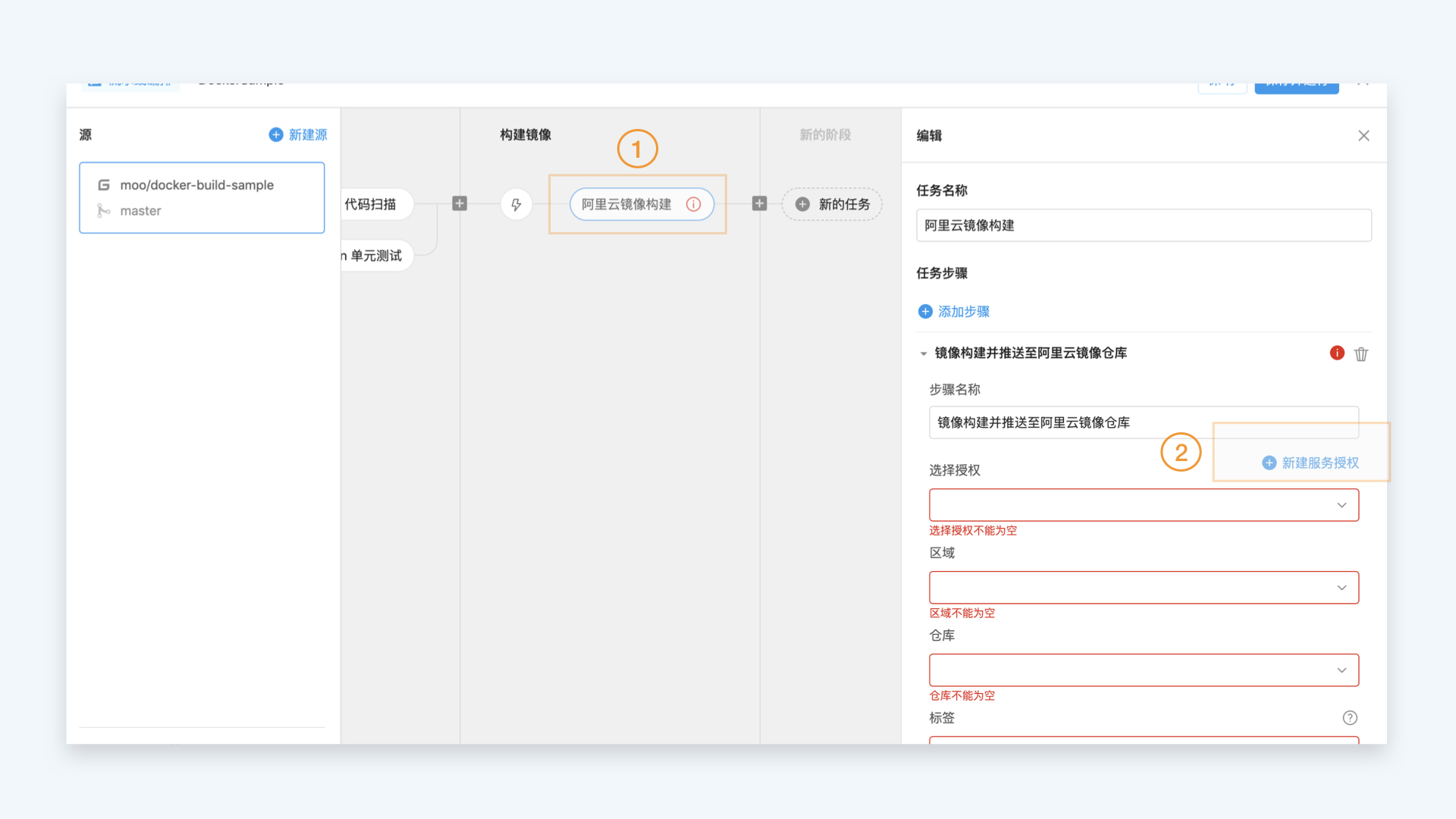Collapse the 镜像构建并推送至阿里云镜像仓库 step
Image resolution: width=1456 pixels, height=819 pixels.
(x=924, y=353)
